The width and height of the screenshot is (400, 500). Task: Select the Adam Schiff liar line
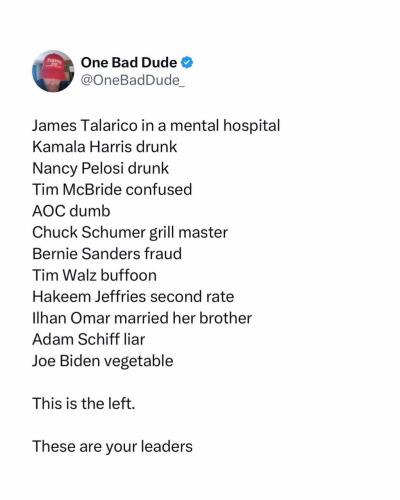89,339
